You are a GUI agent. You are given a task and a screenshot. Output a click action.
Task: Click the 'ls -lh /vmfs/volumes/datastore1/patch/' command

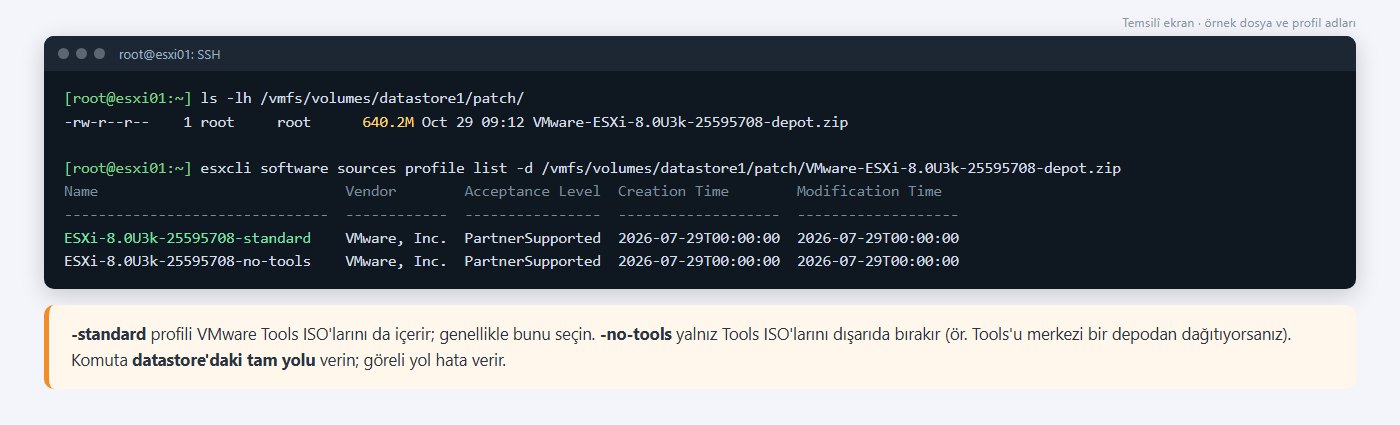tap(363, 99)
